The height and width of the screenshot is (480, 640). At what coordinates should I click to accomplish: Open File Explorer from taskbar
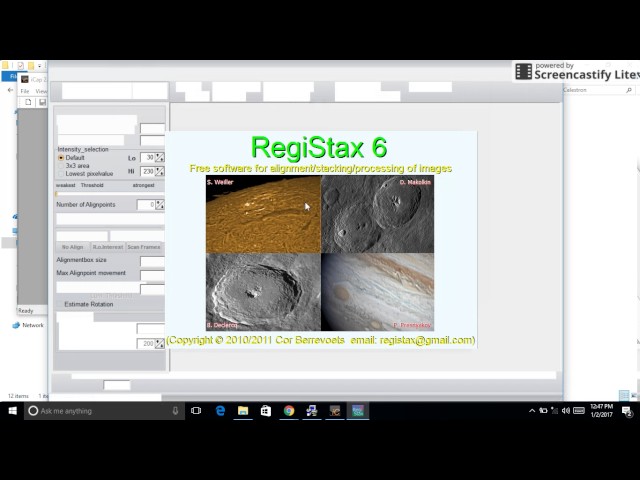coord(243,411)
